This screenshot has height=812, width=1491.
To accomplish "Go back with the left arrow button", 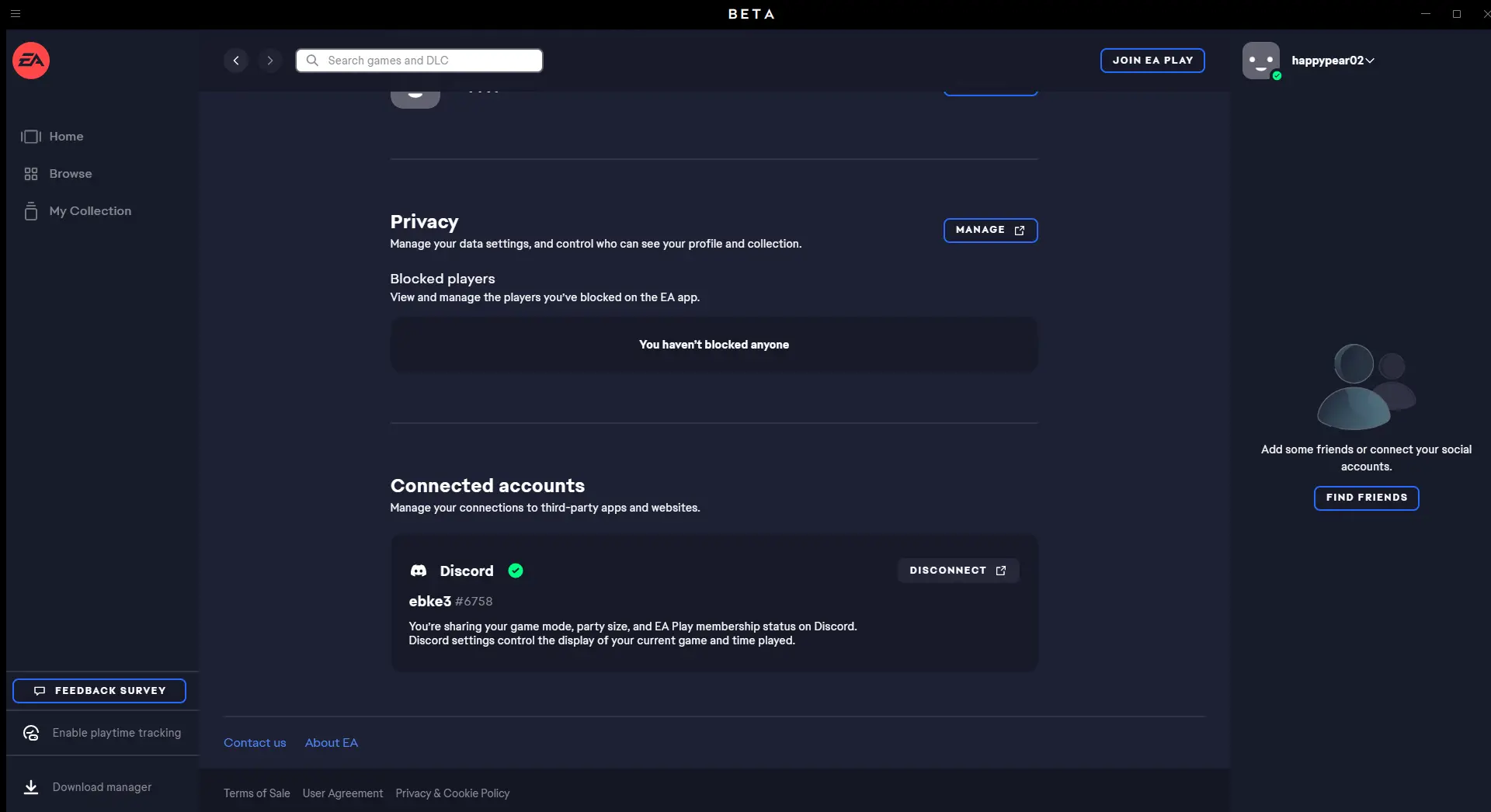I will tap(236, 61).
